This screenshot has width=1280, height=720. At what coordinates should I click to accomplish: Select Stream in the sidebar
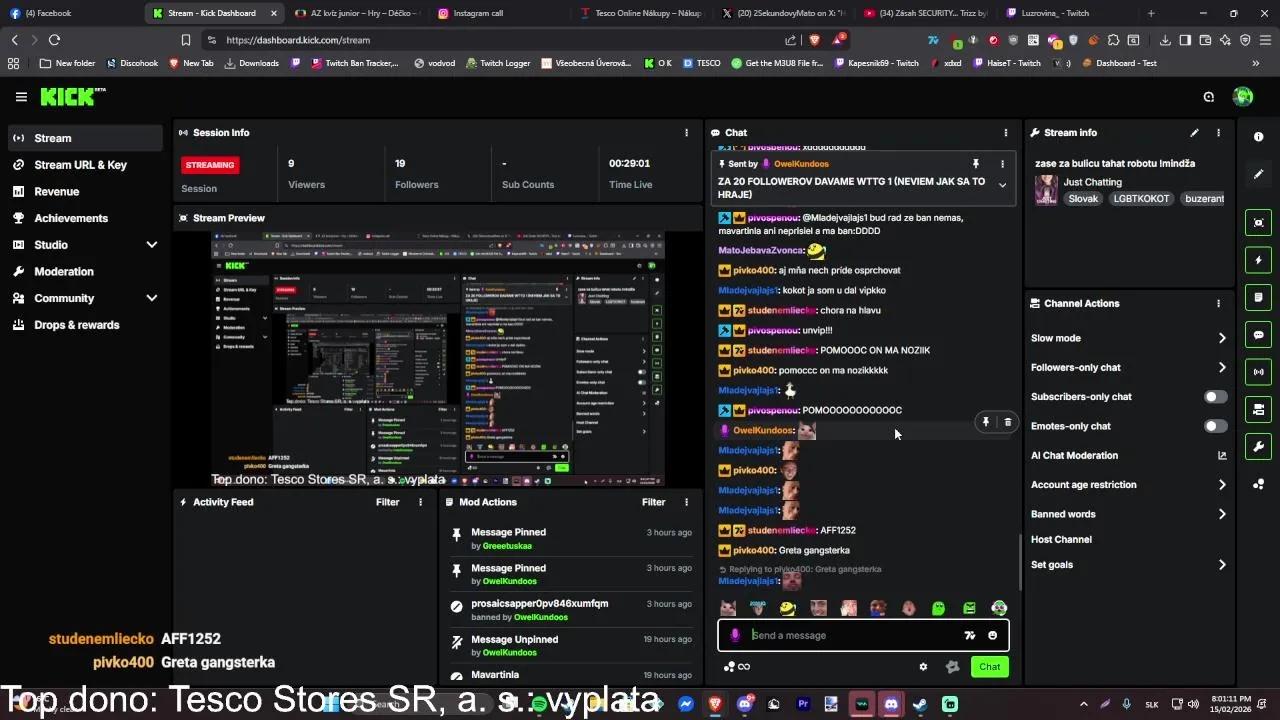(85, 138)
